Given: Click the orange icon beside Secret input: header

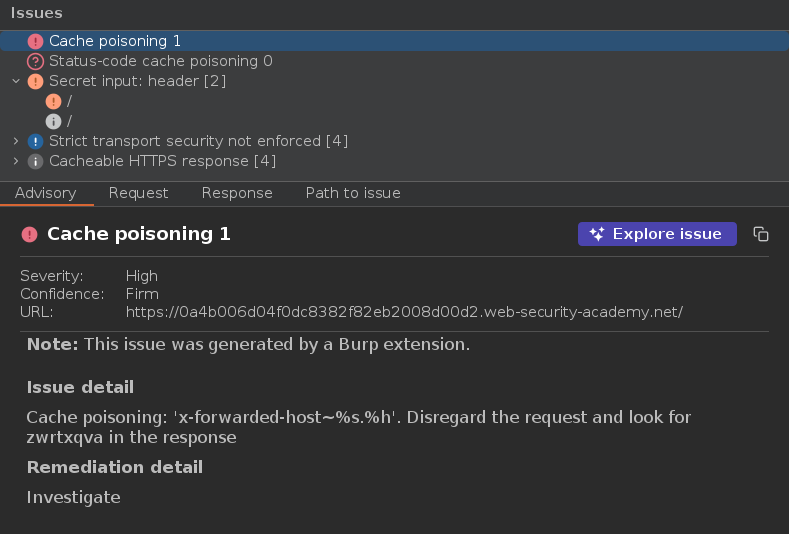Looking at the screenshot, I should click(36, 81).
